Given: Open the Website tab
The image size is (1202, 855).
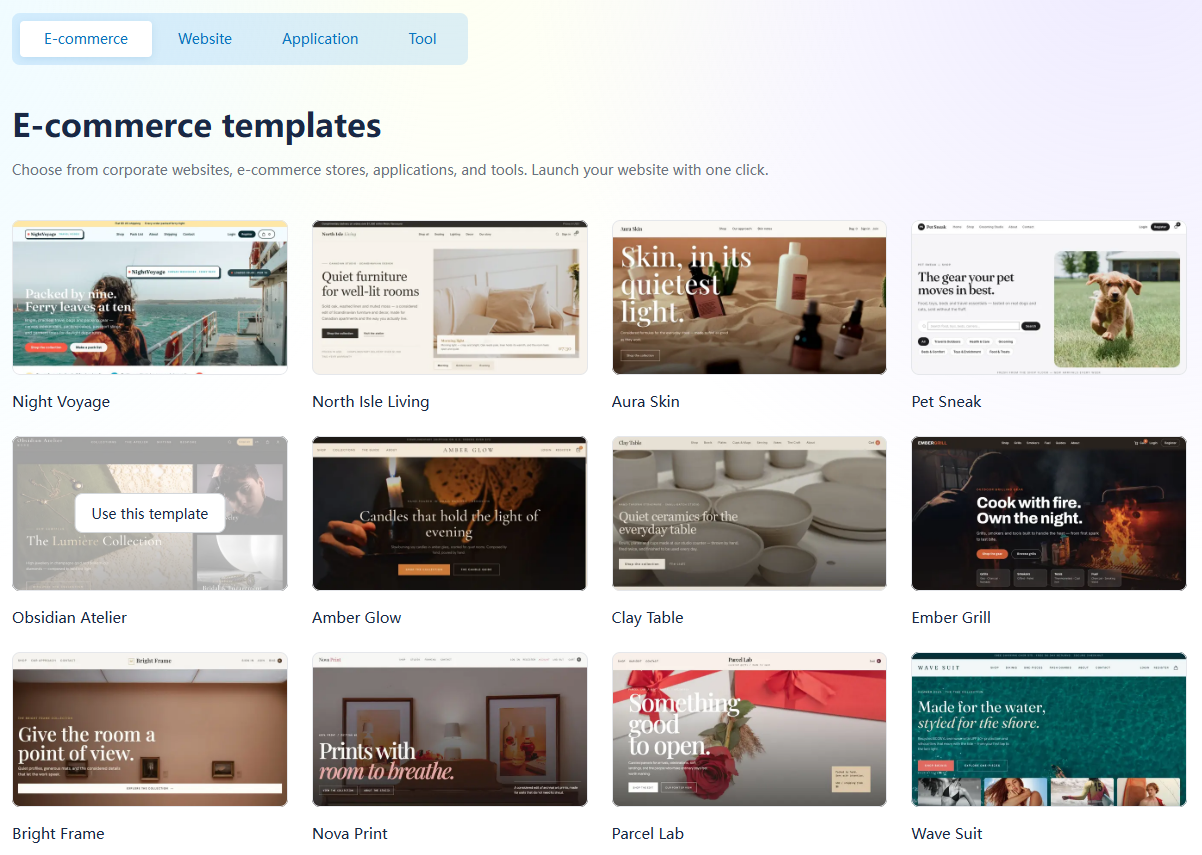Looking at the screenshot, I should (x=205, y=39).
